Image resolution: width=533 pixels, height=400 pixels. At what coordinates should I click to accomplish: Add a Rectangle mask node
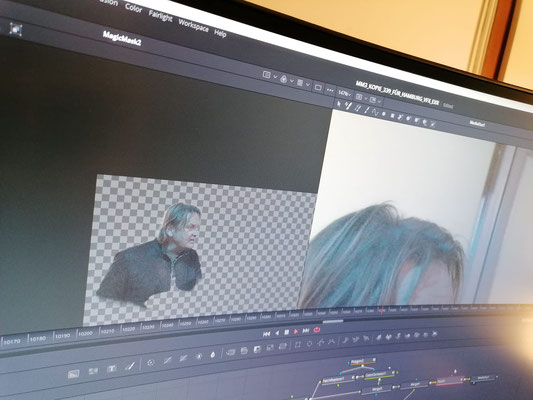tap(298, 345)
